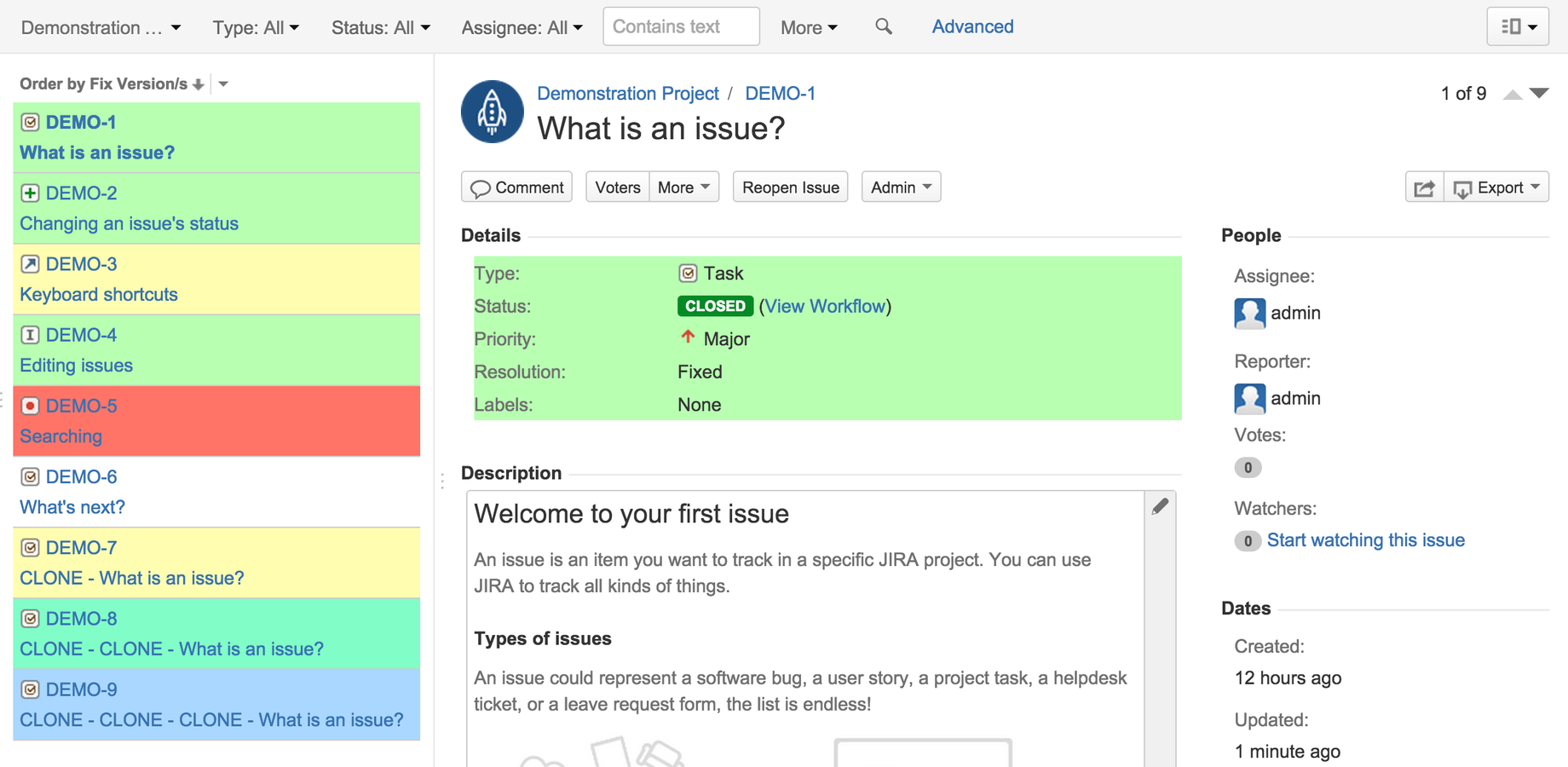Click the Demonstration Project rocket avatar
The image size is (1568, 767).
492,112
